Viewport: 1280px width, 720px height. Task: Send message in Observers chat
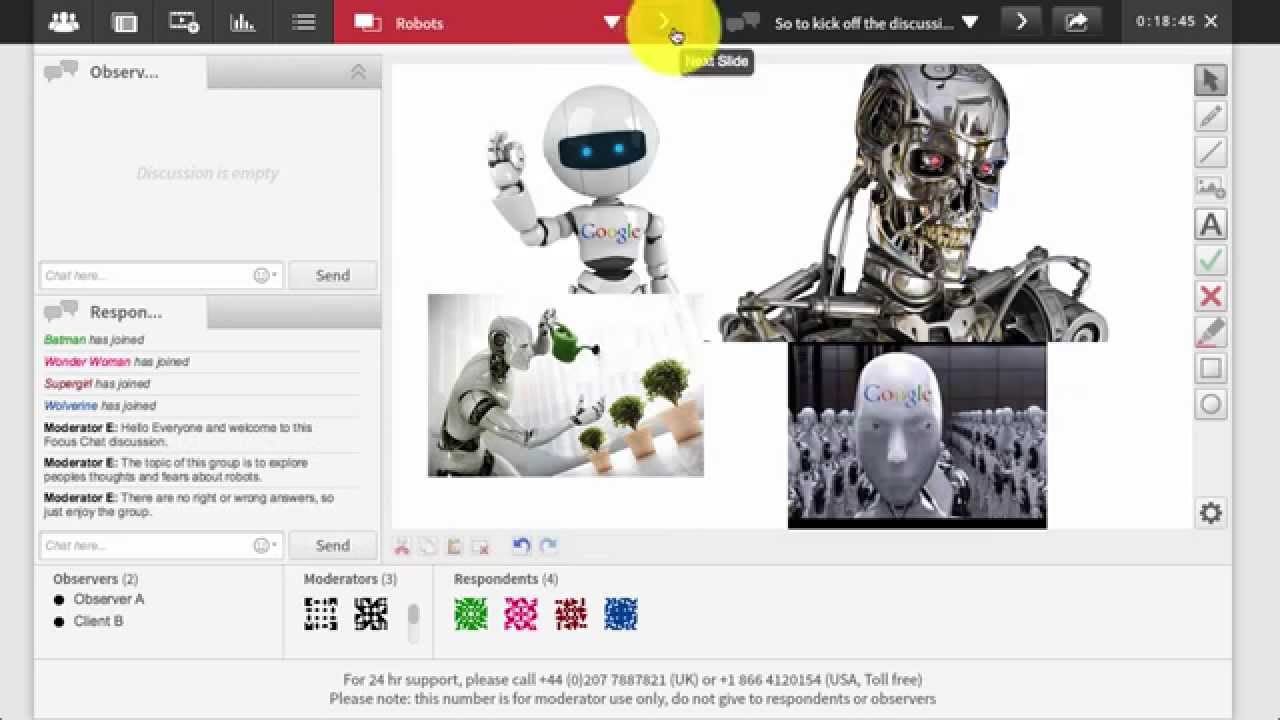tap(333, 276)
